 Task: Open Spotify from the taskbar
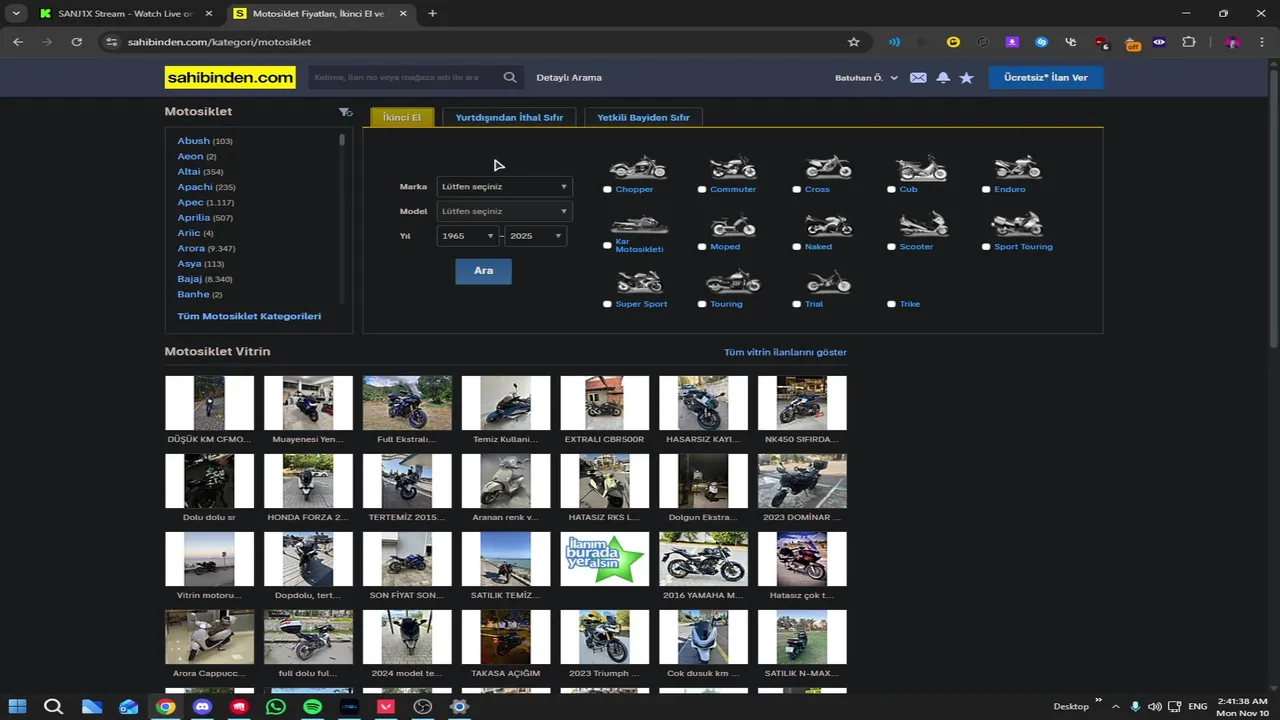pyautogui.click(x=312, y=707)
